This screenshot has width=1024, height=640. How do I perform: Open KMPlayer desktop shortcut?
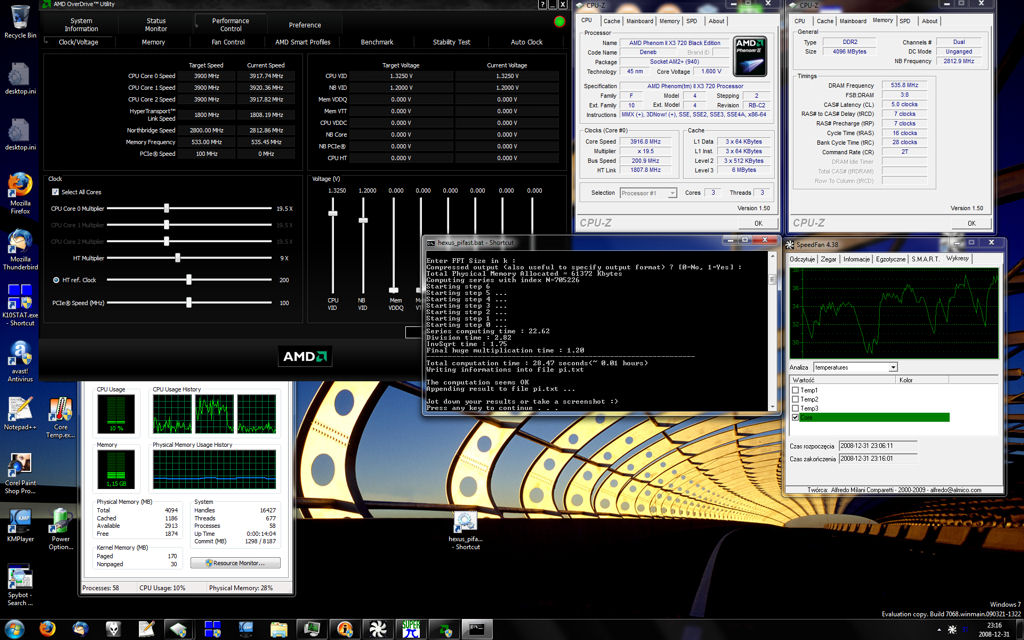(20, 526)
